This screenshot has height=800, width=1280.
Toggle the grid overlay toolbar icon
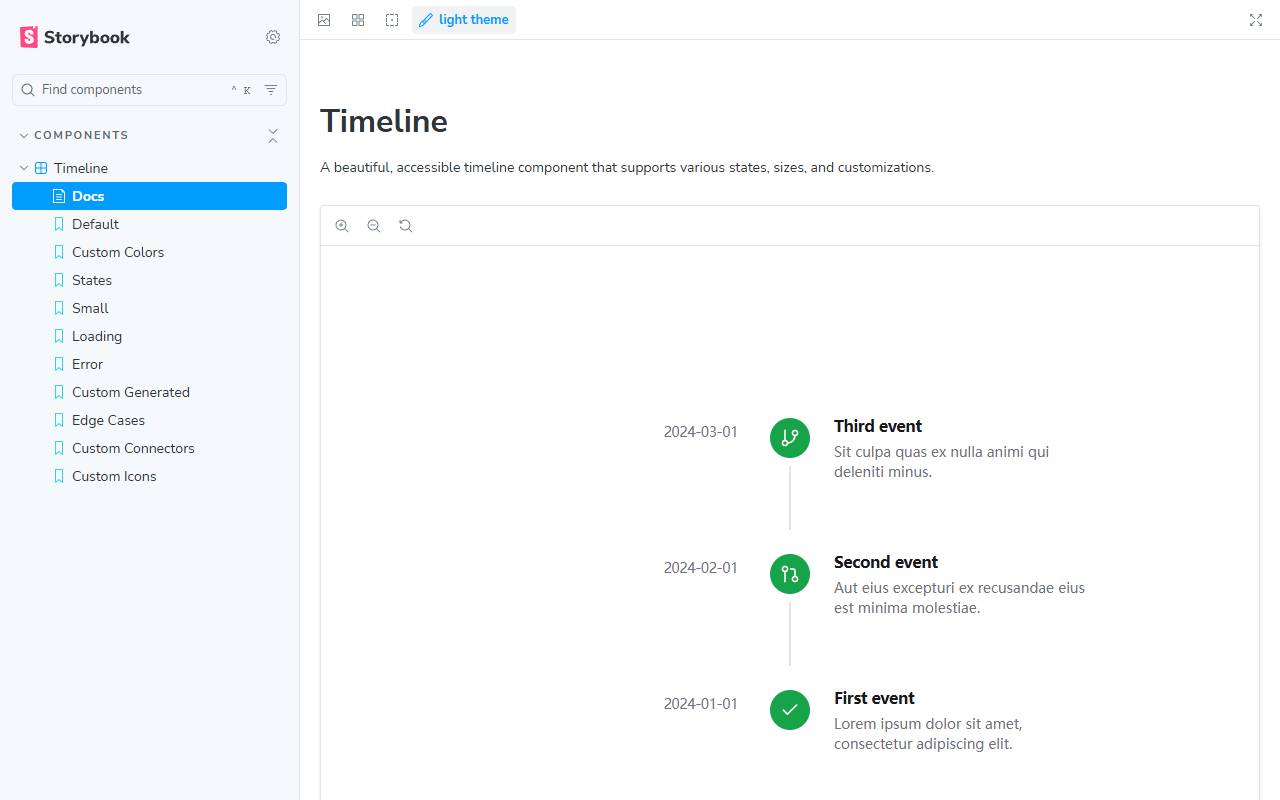[358, 20]
